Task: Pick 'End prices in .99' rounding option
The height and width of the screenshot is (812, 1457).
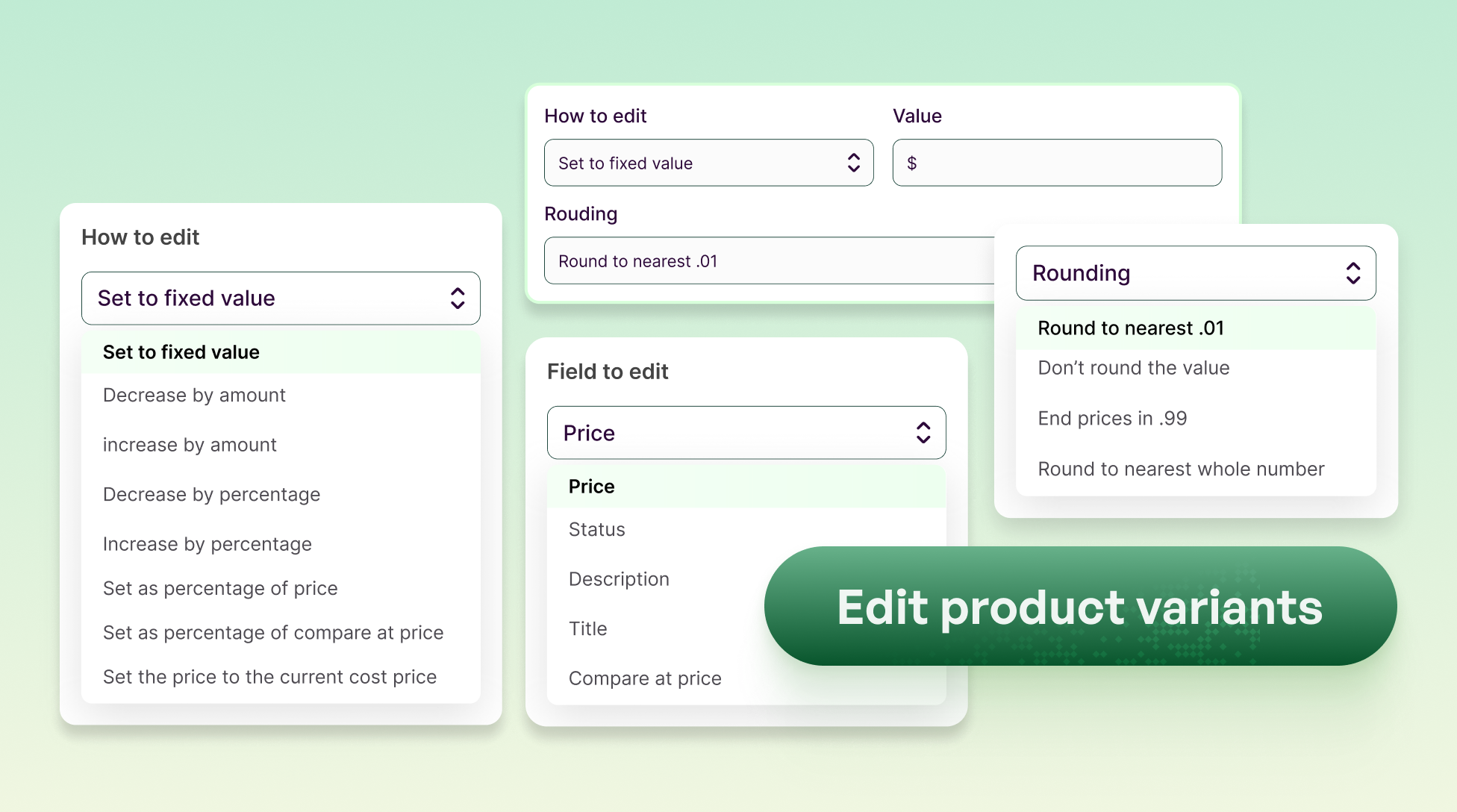Action: [x=1112, y=419]
